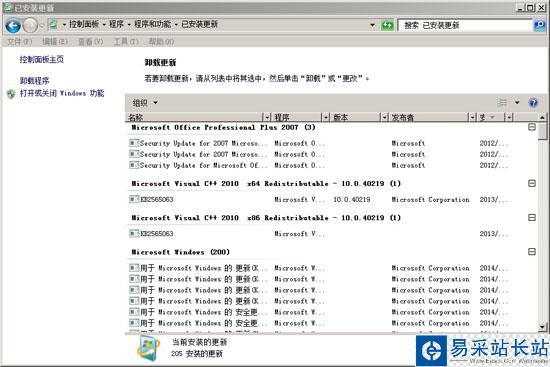This screenshot has width=550, height=367.
Task: Select the first 用于 Microsoft Windows 的更新 row
Action: (319, 268)
